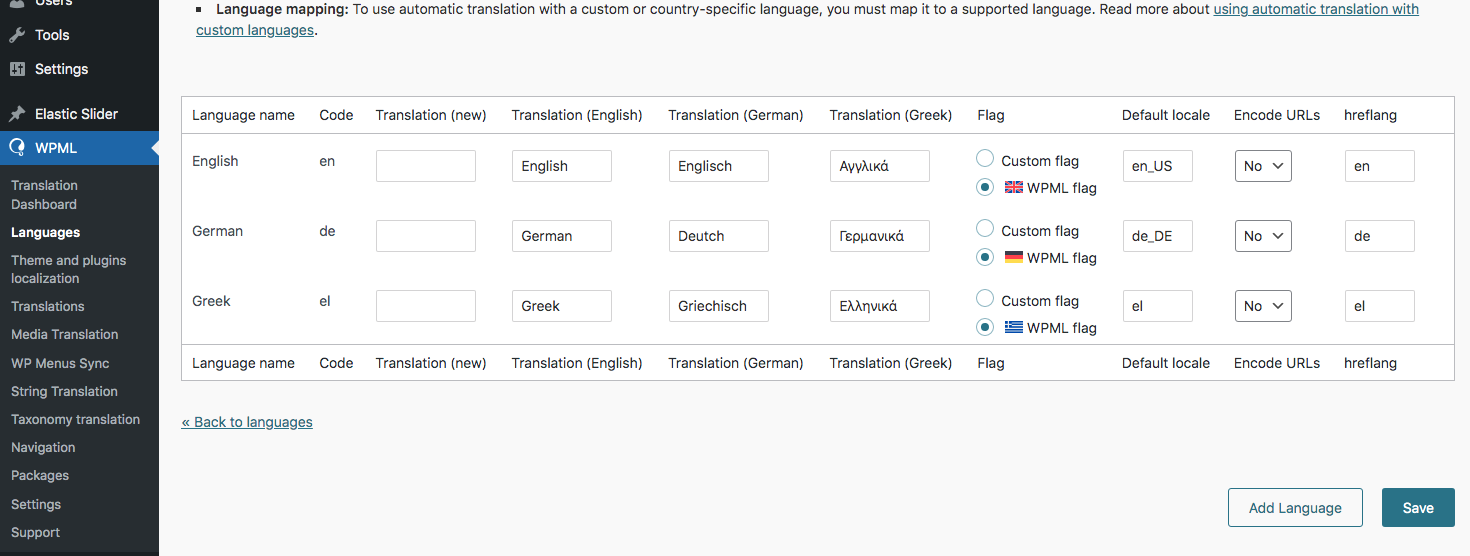
Task: Follow the Back to languages link
Action: [x=247, y=422]
